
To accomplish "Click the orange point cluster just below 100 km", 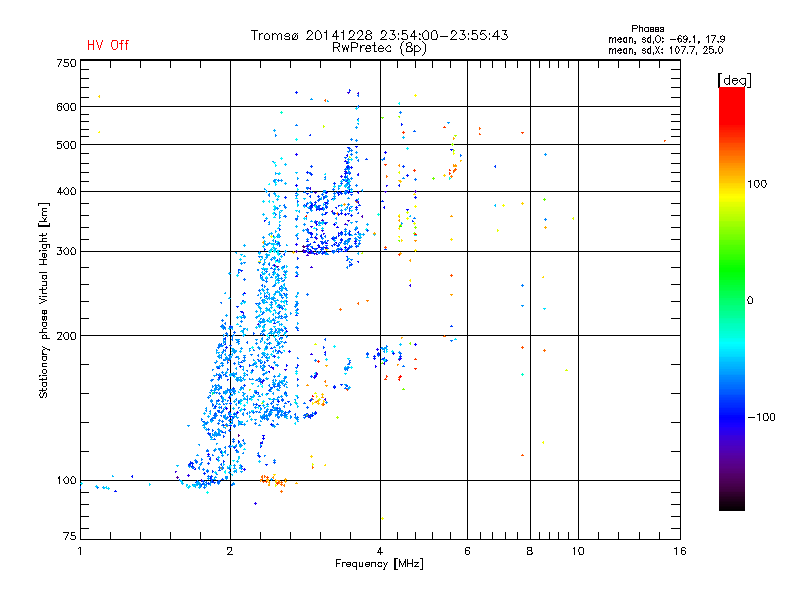I will pos(273,481).
